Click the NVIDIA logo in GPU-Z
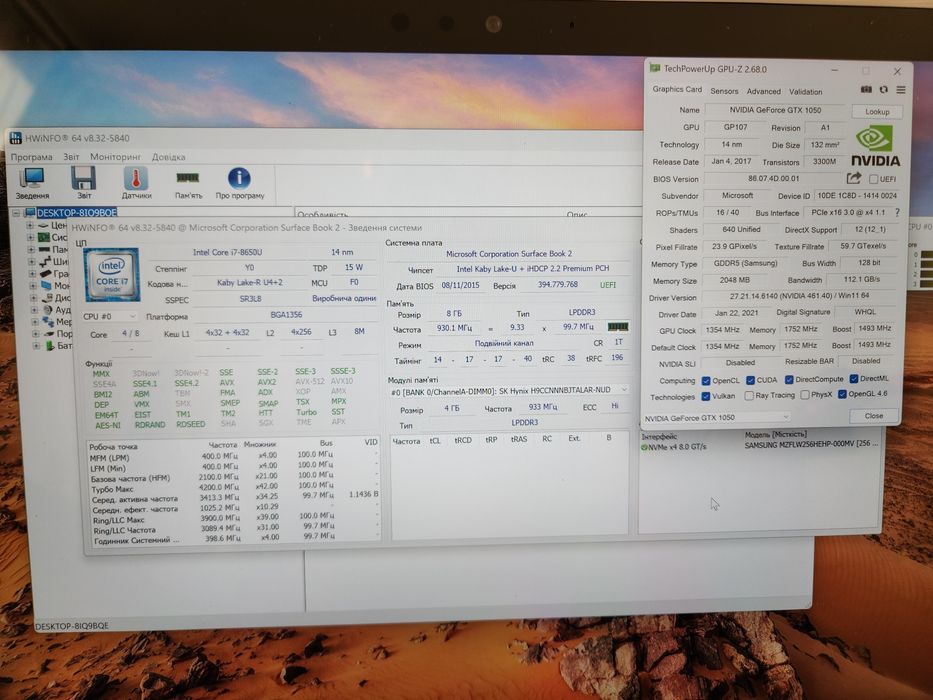 click(875, 146)
